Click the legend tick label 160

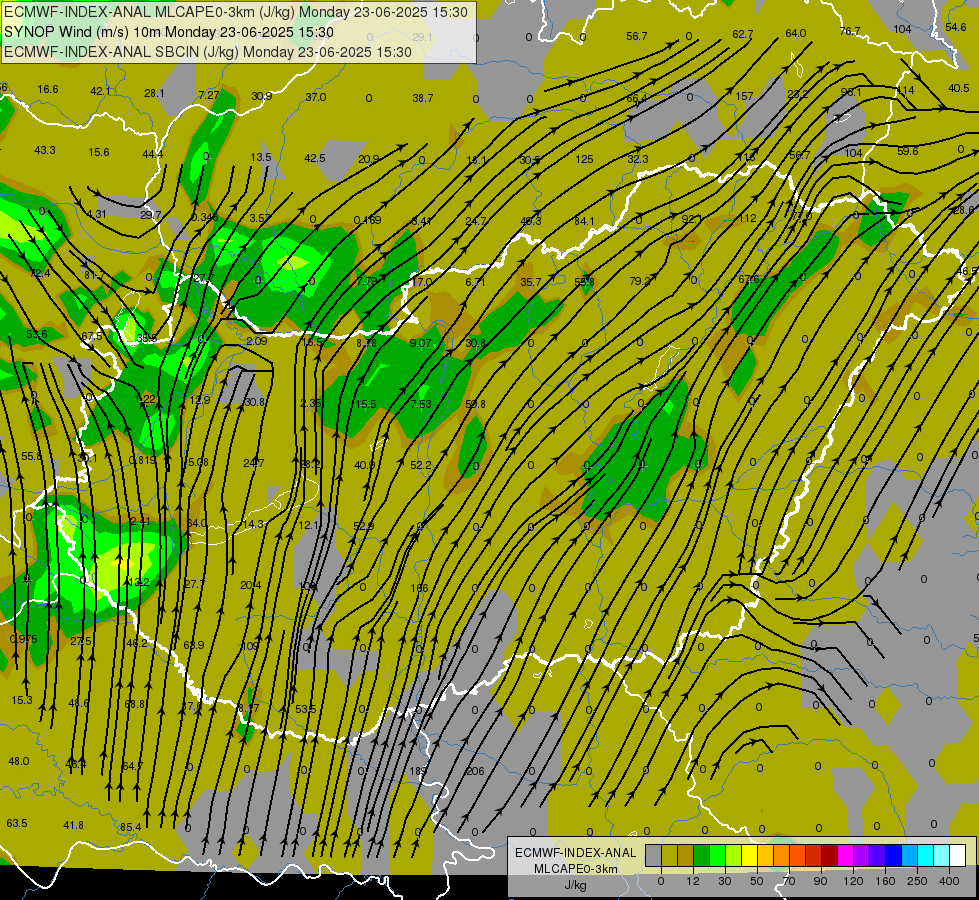pos(885,881)
